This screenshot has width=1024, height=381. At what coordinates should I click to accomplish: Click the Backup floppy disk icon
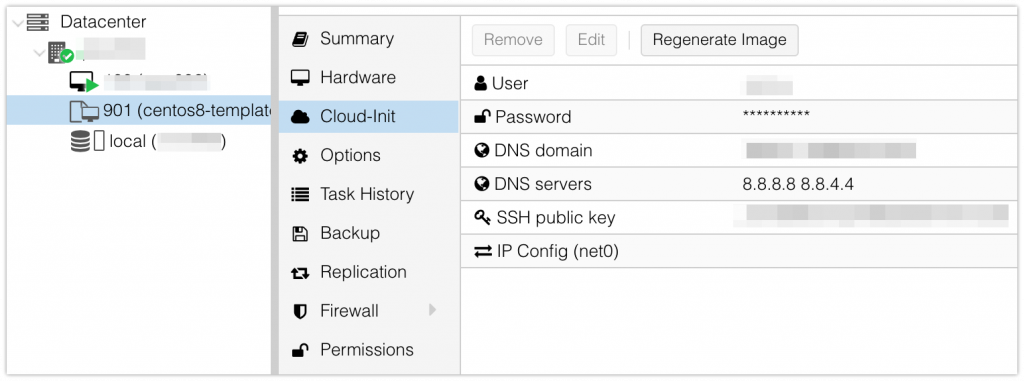[300, 233]
